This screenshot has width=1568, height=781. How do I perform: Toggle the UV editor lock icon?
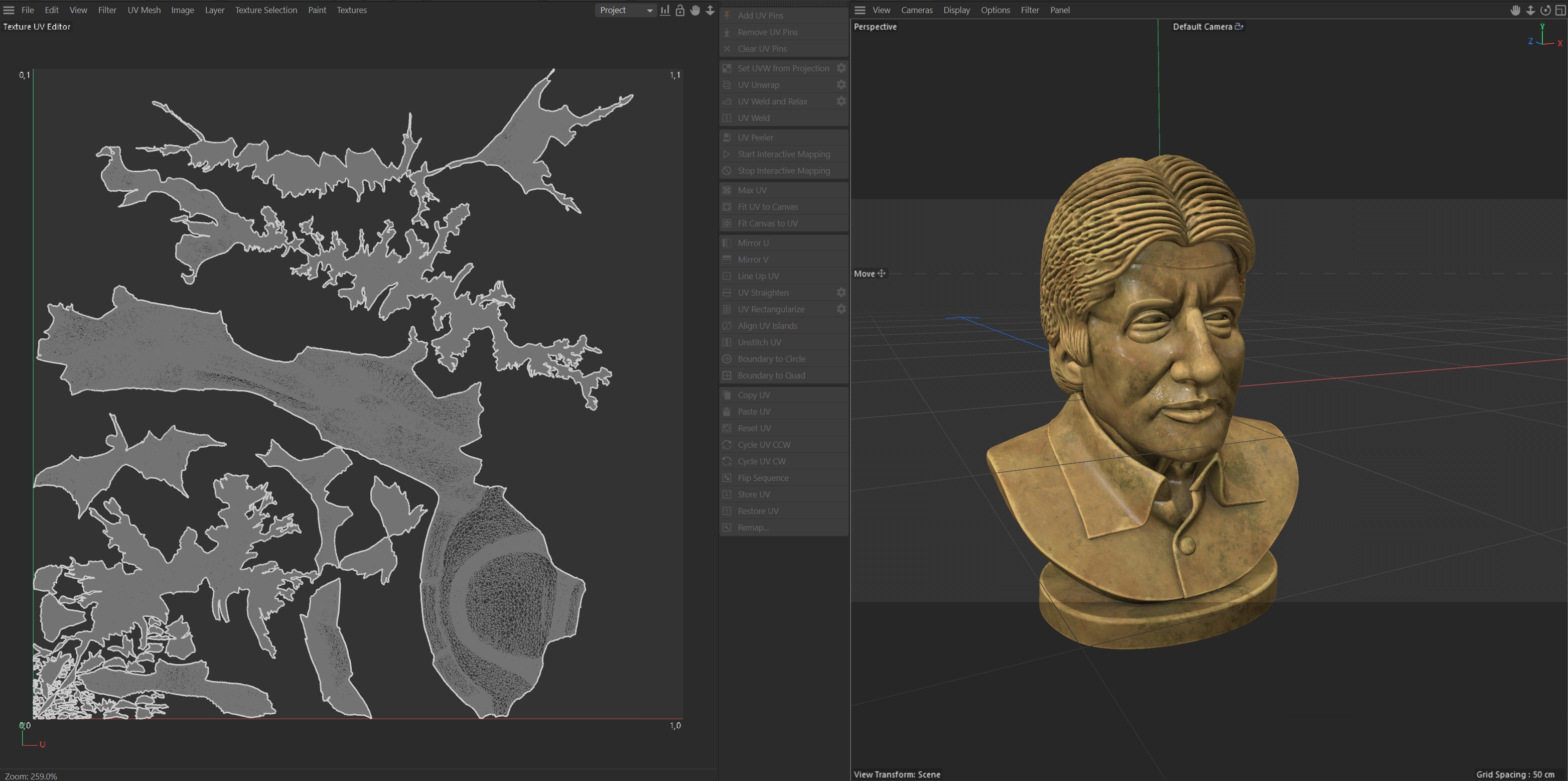(x=680, y=11)
